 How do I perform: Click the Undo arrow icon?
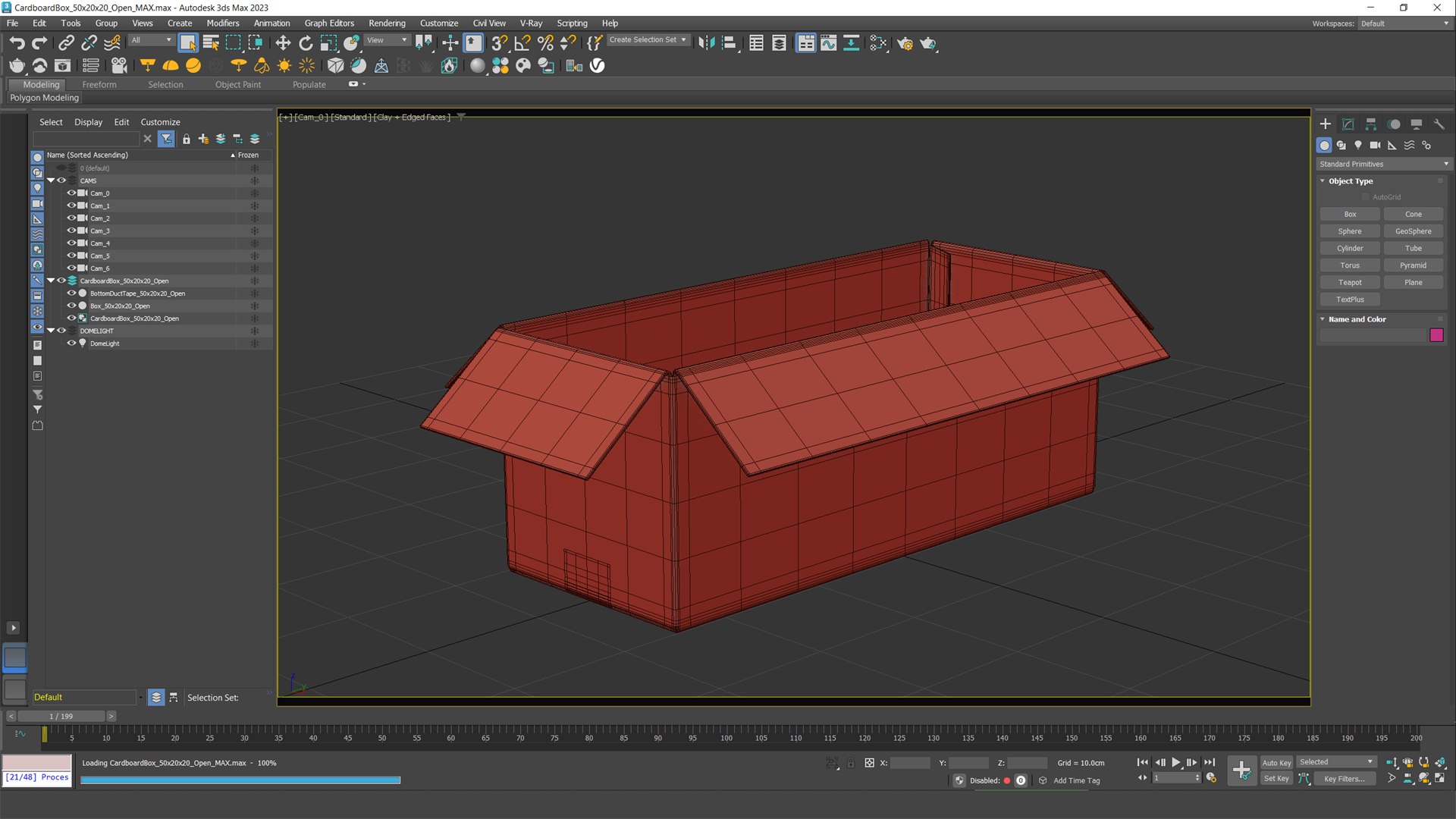click(17, 43)
